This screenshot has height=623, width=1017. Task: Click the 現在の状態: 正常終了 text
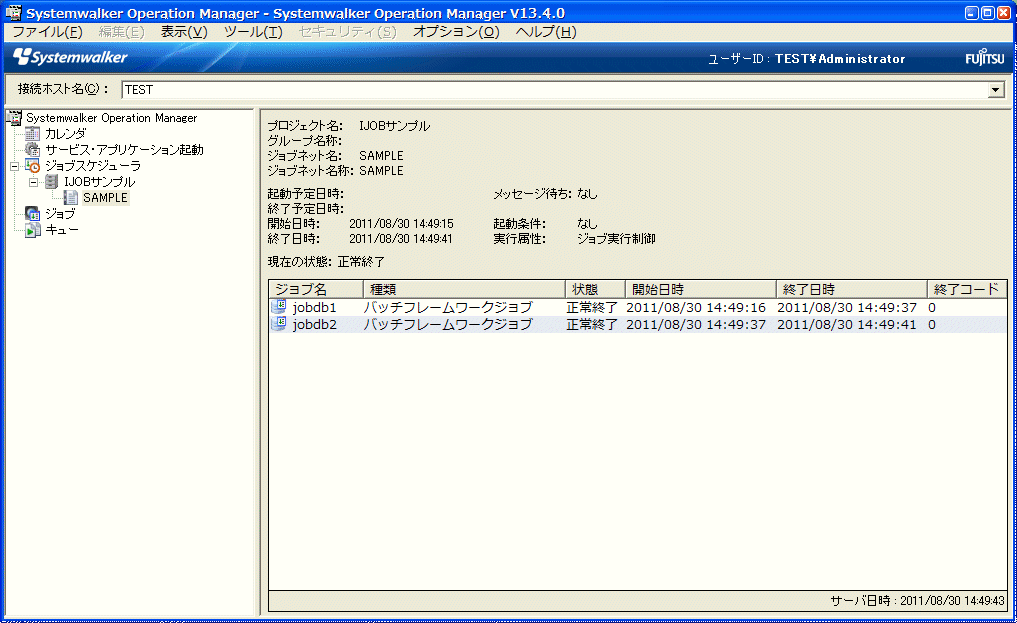326,262
